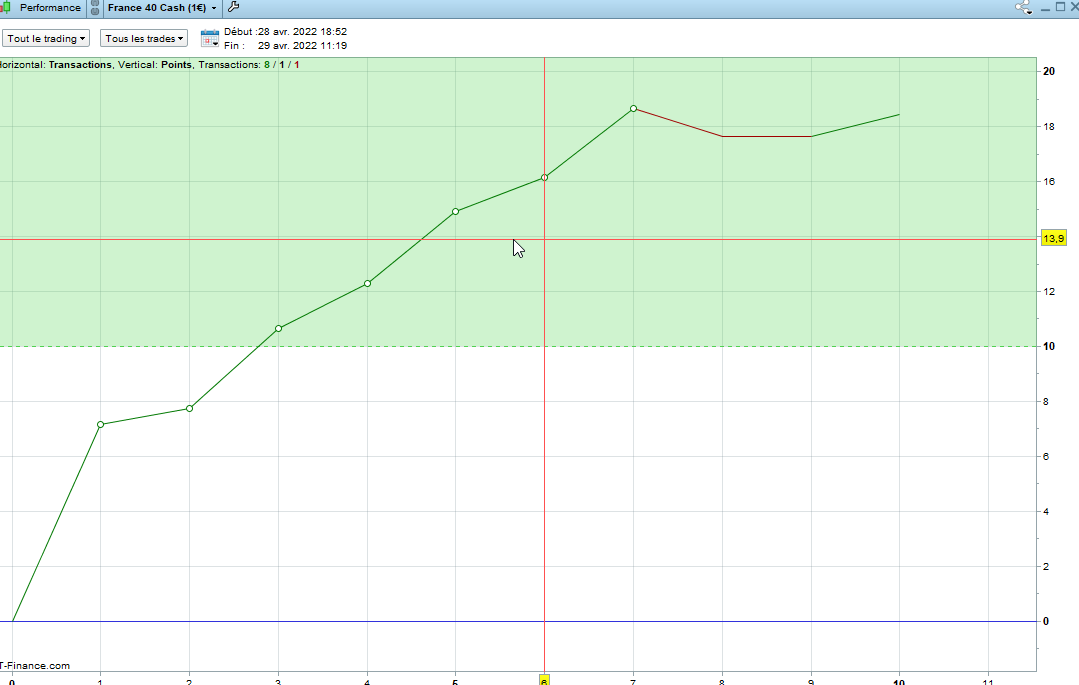
Task: Click the Performance title label
Action: (x=50, y=8)
